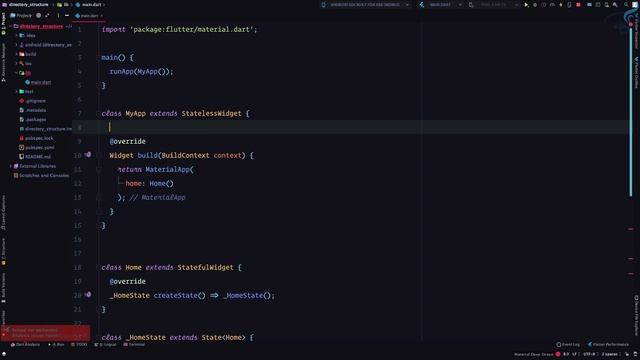Click the Flutter logo icon in toolbar
This screenshot has height=360, width=640.
[x=422, y=5]
